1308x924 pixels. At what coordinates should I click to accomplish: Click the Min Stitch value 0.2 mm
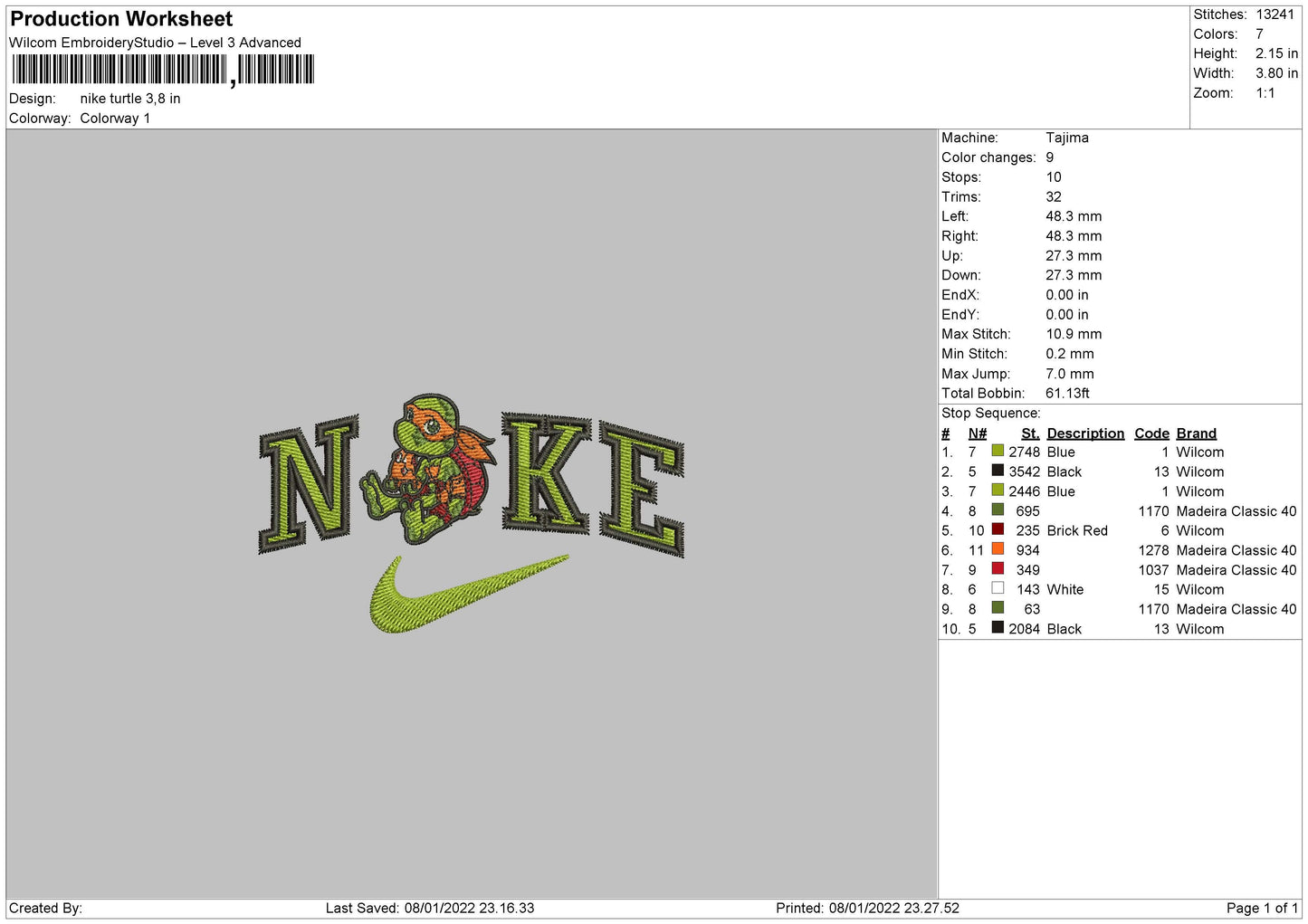pos(1070,354)
